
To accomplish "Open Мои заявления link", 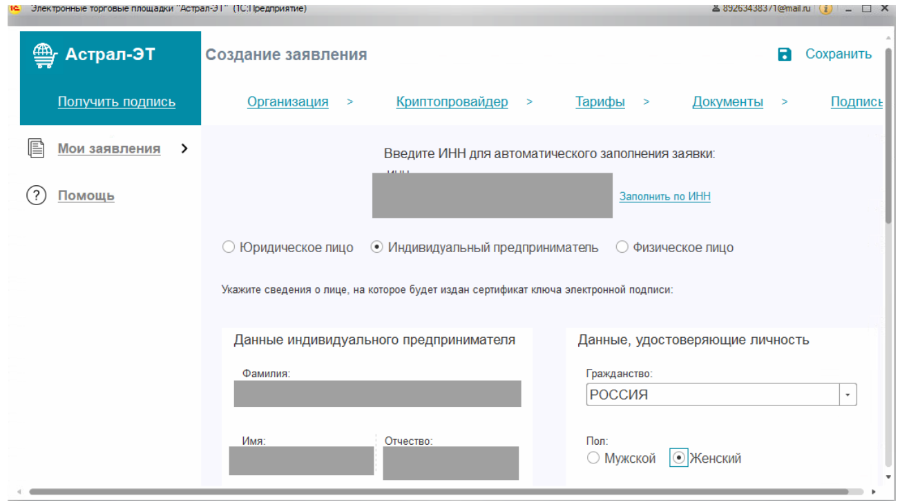I will [109, 149].
